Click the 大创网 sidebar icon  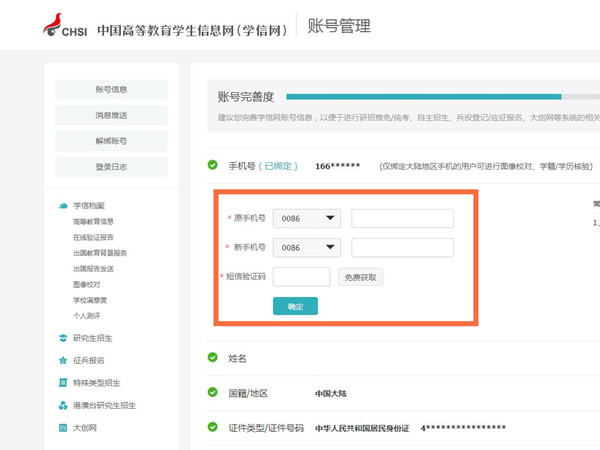(63, 428)
